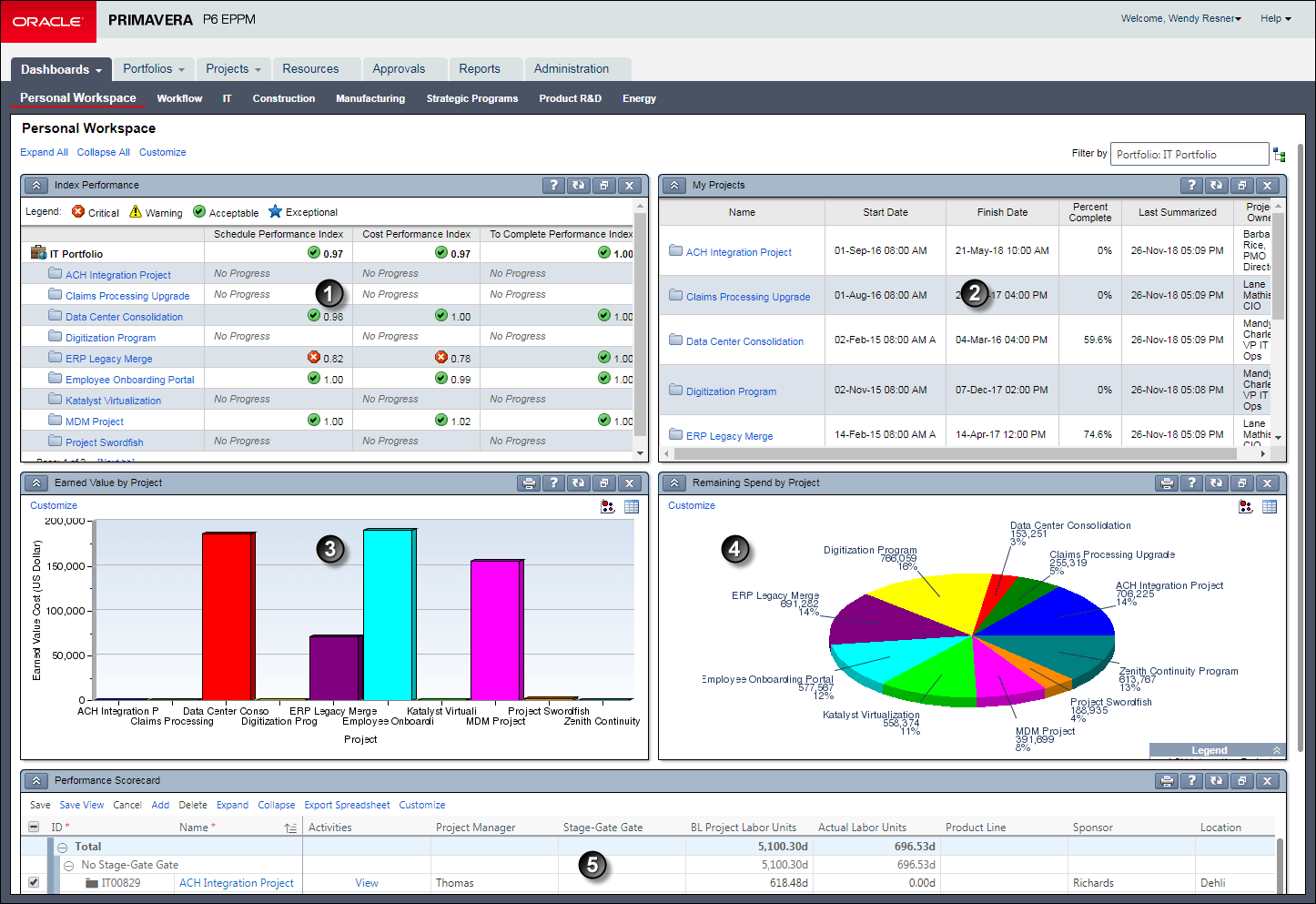Open ERP Legacy Merge in Index Performance
Image resolution: width=1316 pixels, height=904 pixels.
109,359
